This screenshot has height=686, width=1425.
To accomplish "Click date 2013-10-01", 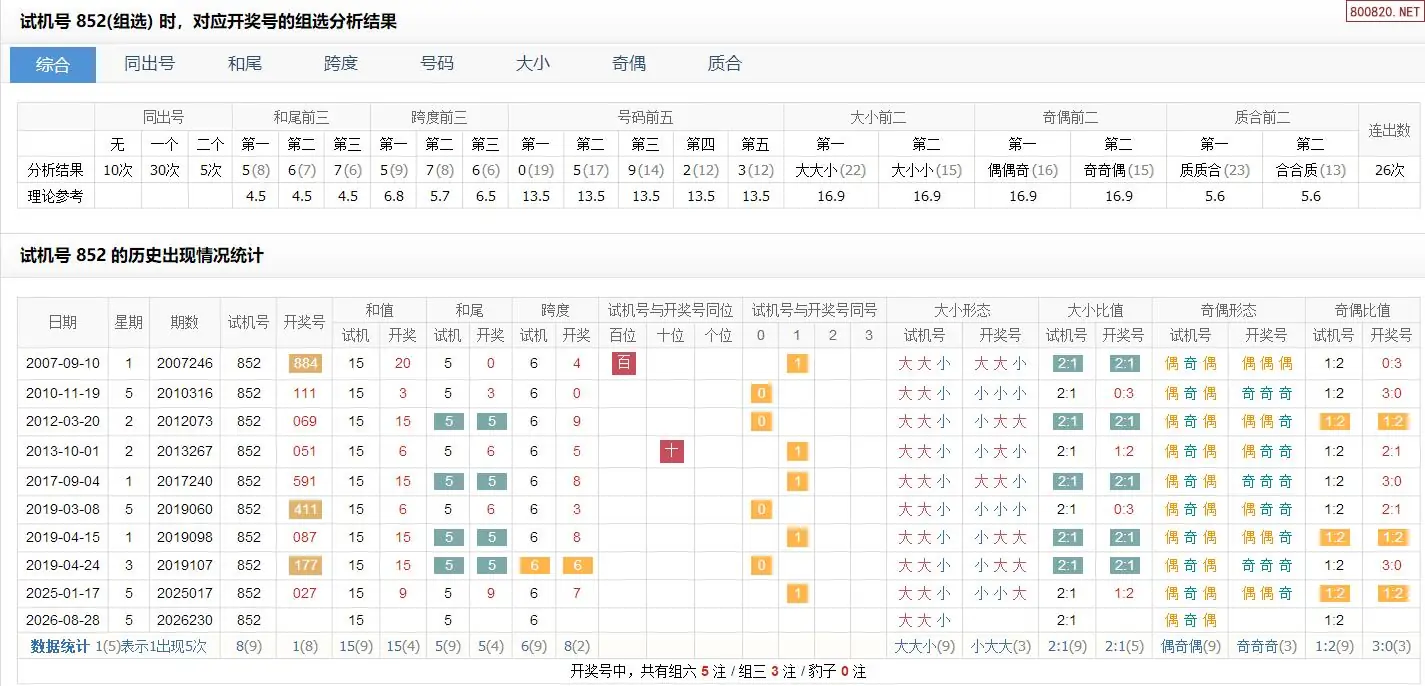I will 63,451.
